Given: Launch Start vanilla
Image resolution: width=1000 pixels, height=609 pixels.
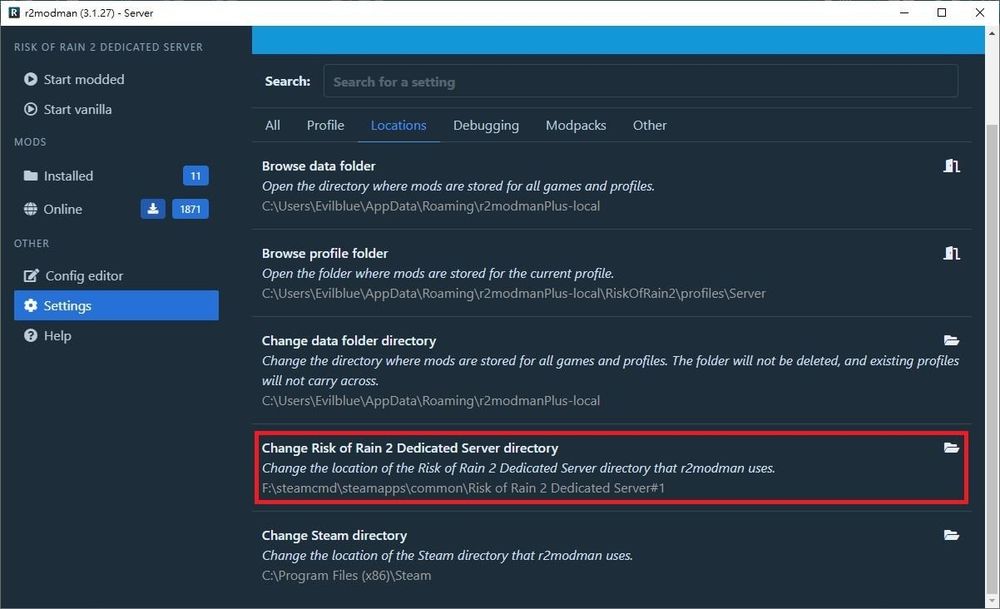Looking at the screenshot, I should pyautogui.click(x=77, y=109).
